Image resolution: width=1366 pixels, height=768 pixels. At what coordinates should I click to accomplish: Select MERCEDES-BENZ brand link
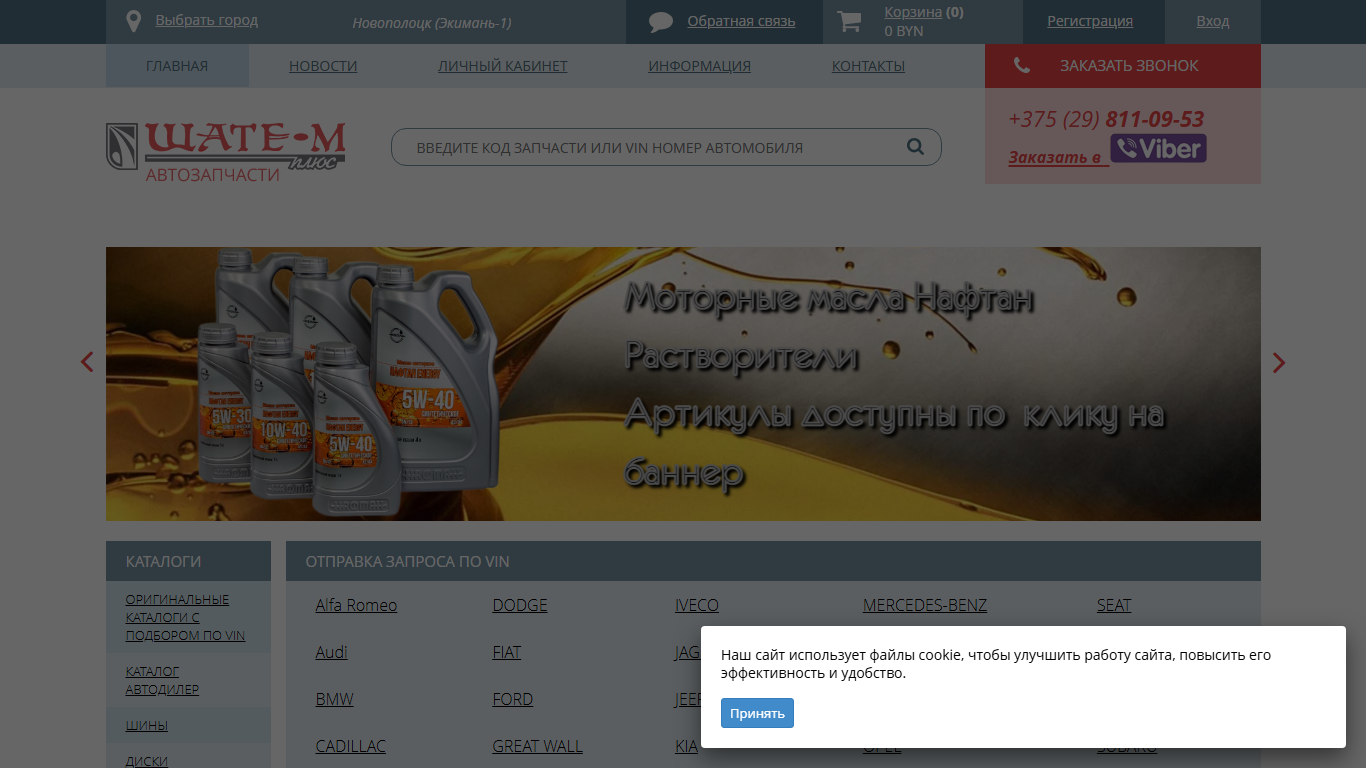click(x=924, y=605)
